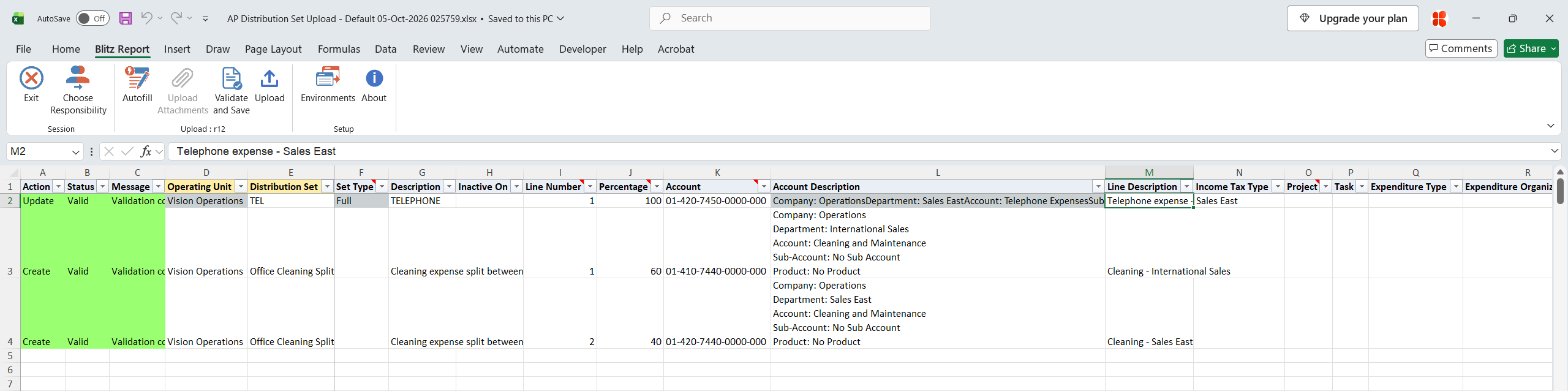The height and width of the screenshot is (391, 1568).
Task: Open Choose Responsibility
Action: 78,91
